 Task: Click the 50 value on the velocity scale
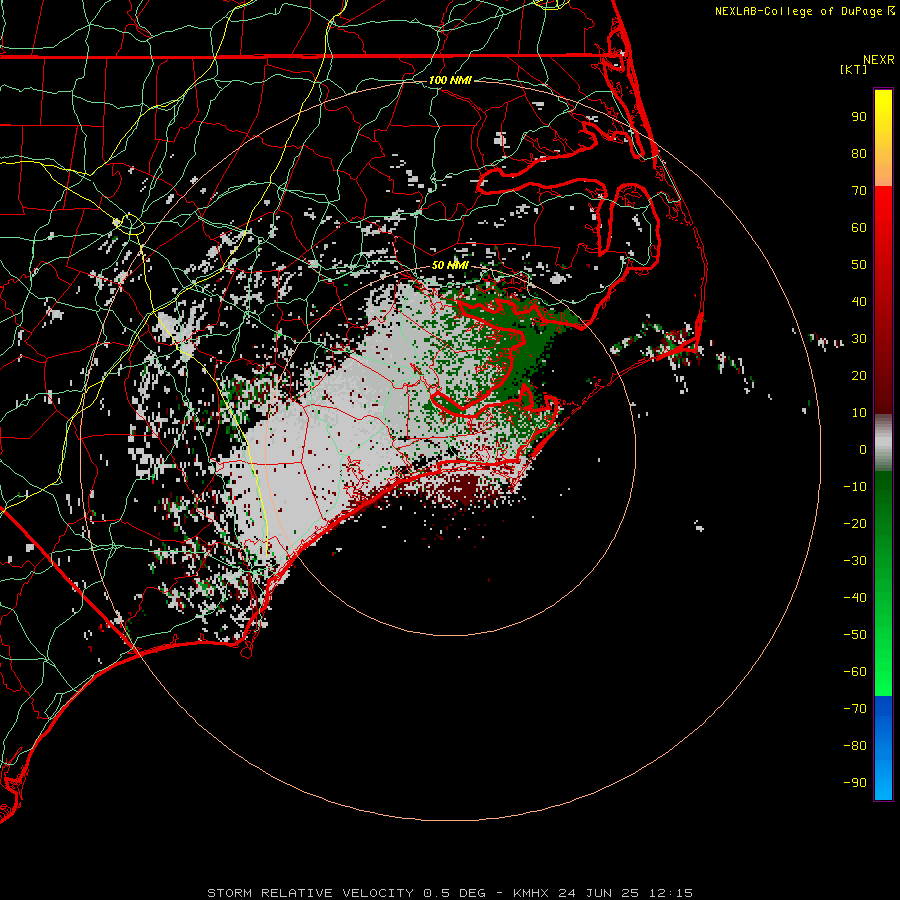click(859, 265)
